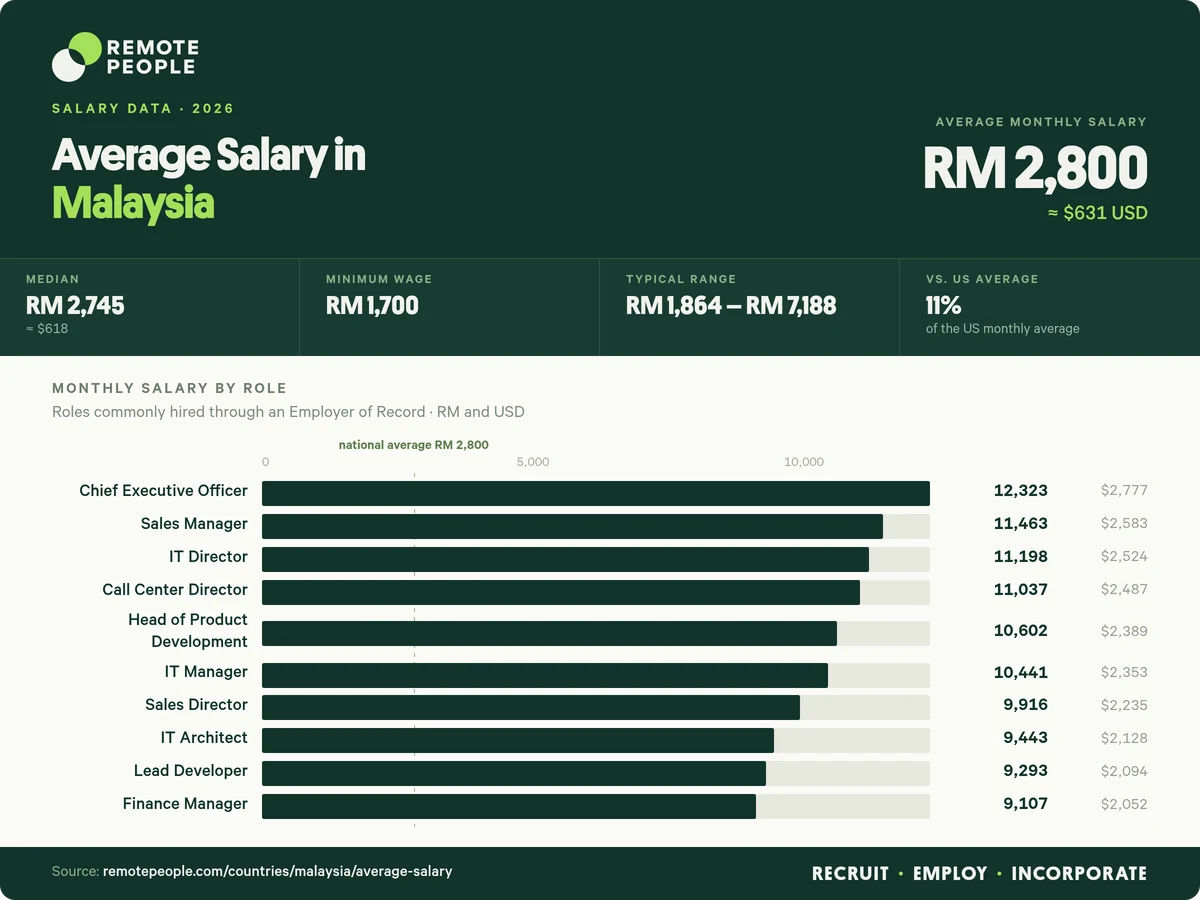
Task: Click the minimum wage value 'RM 1,700'
Action: (x=372, y=306)
